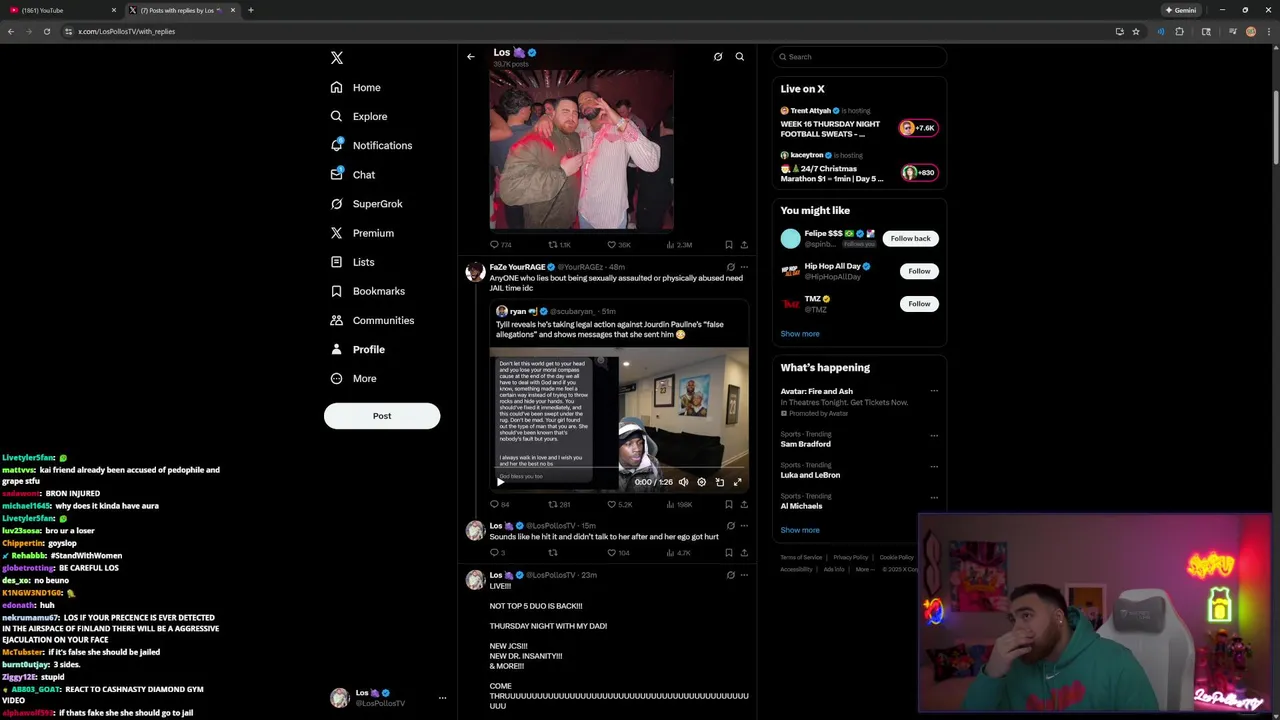
Task: Enter fullscreen on the quoted video
Action: click(737, 482)
